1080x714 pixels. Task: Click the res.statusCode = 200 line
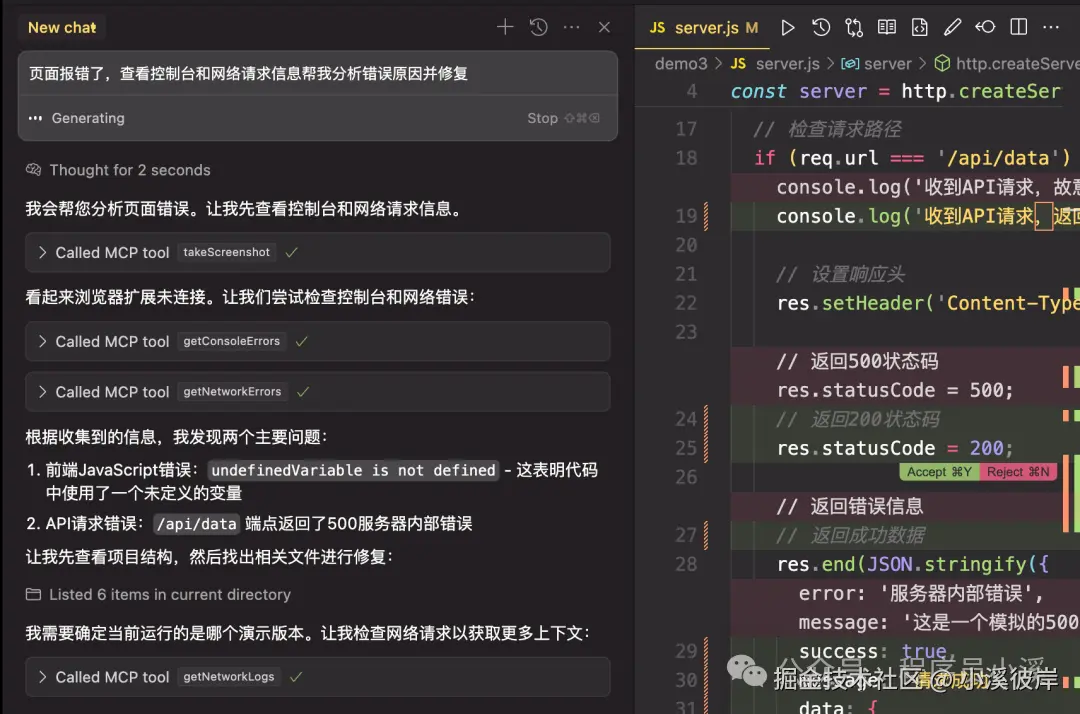coord(895,448)
